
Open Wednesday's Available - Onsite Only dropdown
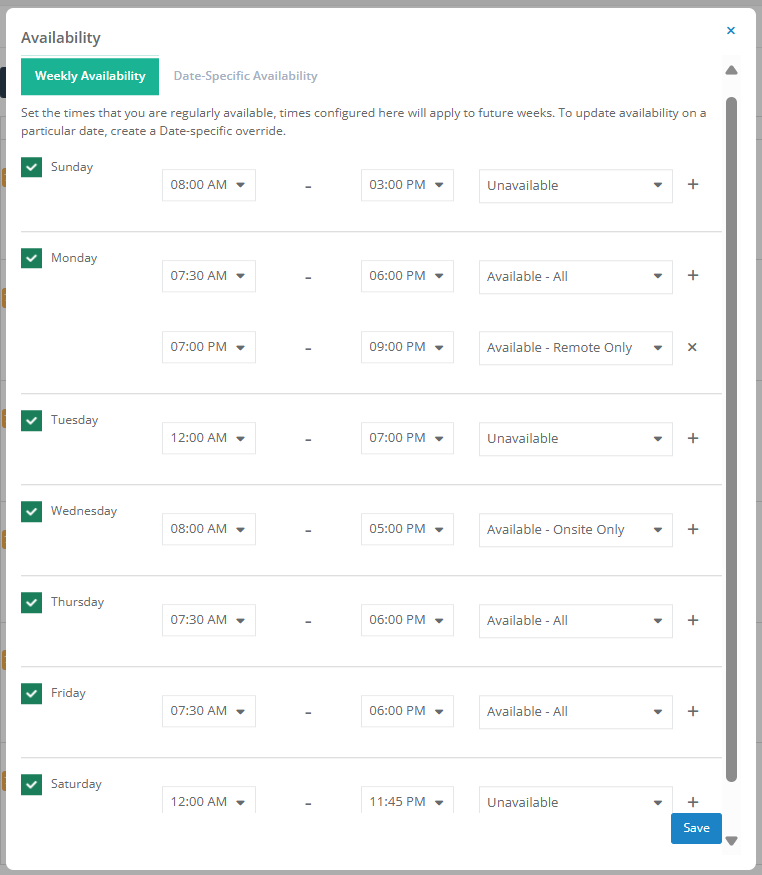tap(576, 530)
